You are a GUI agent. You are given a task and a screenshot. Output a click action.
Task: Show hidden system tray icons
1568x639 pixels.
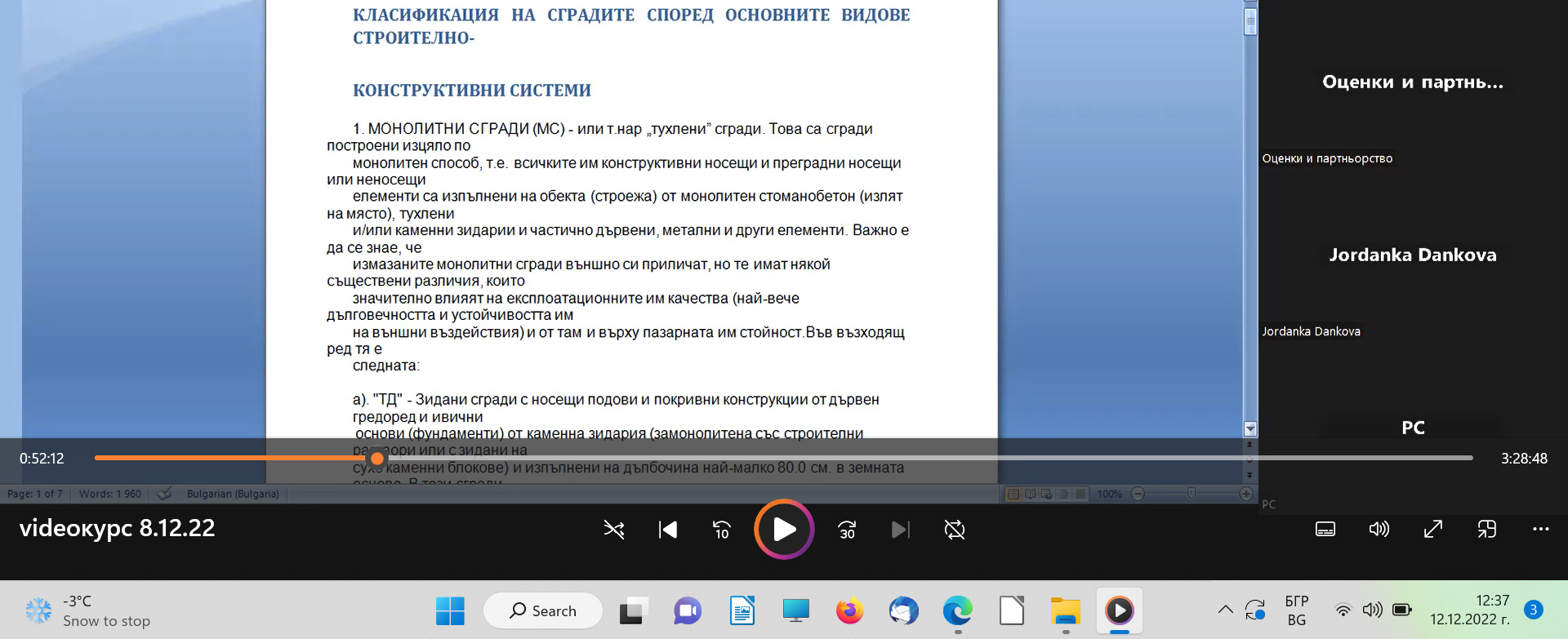click(x=1225, y=610)
